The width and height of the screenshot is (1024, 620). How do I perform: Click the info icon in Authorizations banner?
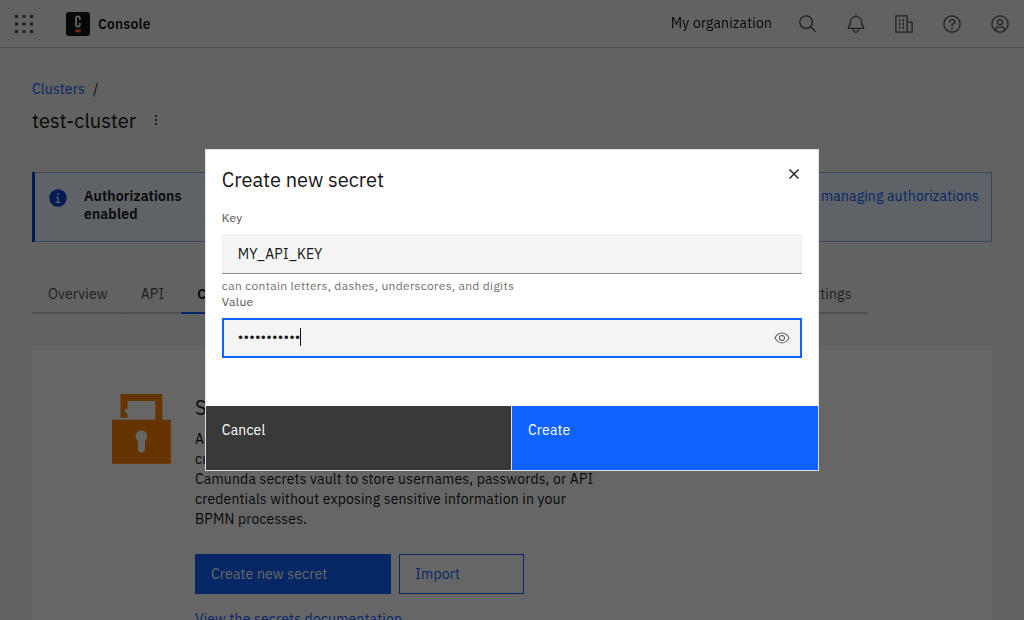tap(59, 197)
